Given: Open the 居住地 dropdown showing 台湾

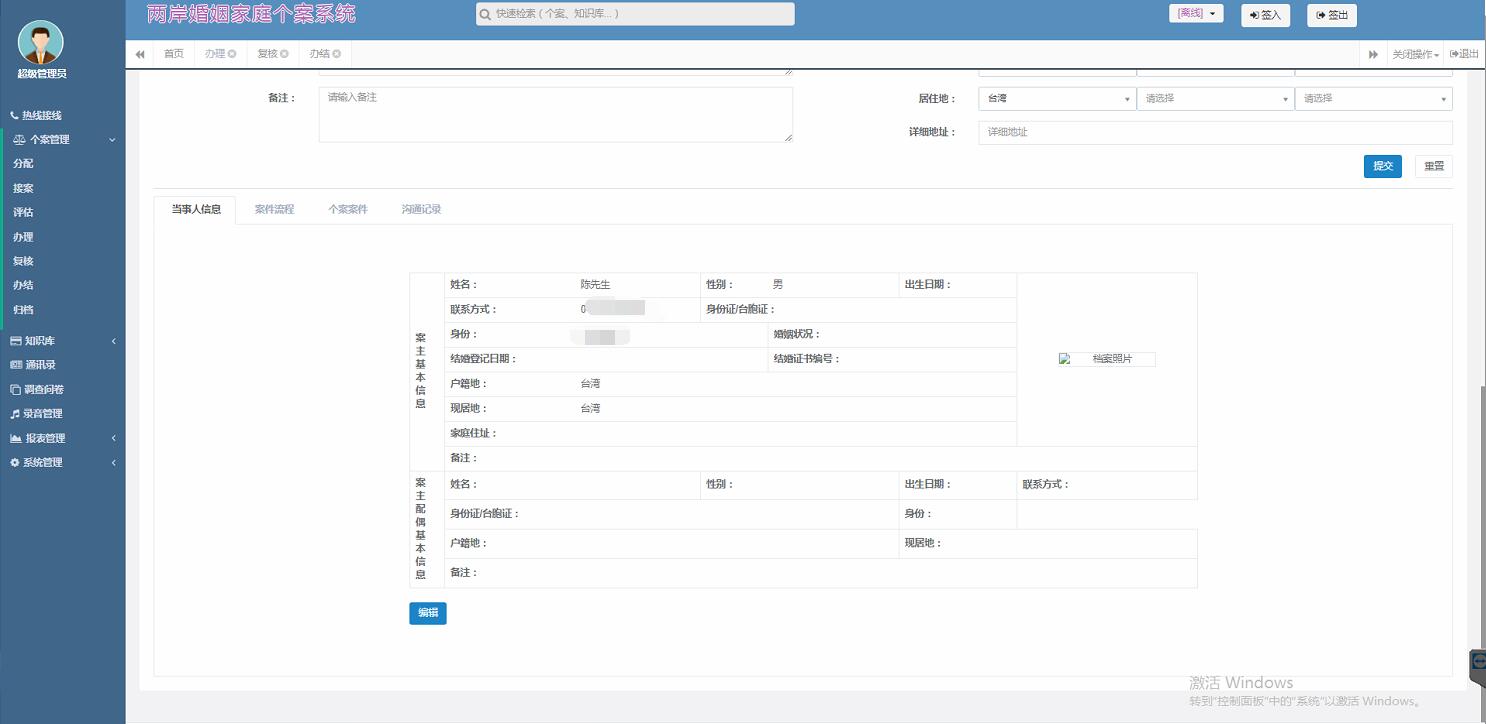Looking at the screenshot, I should click(x=1057, y=99).
